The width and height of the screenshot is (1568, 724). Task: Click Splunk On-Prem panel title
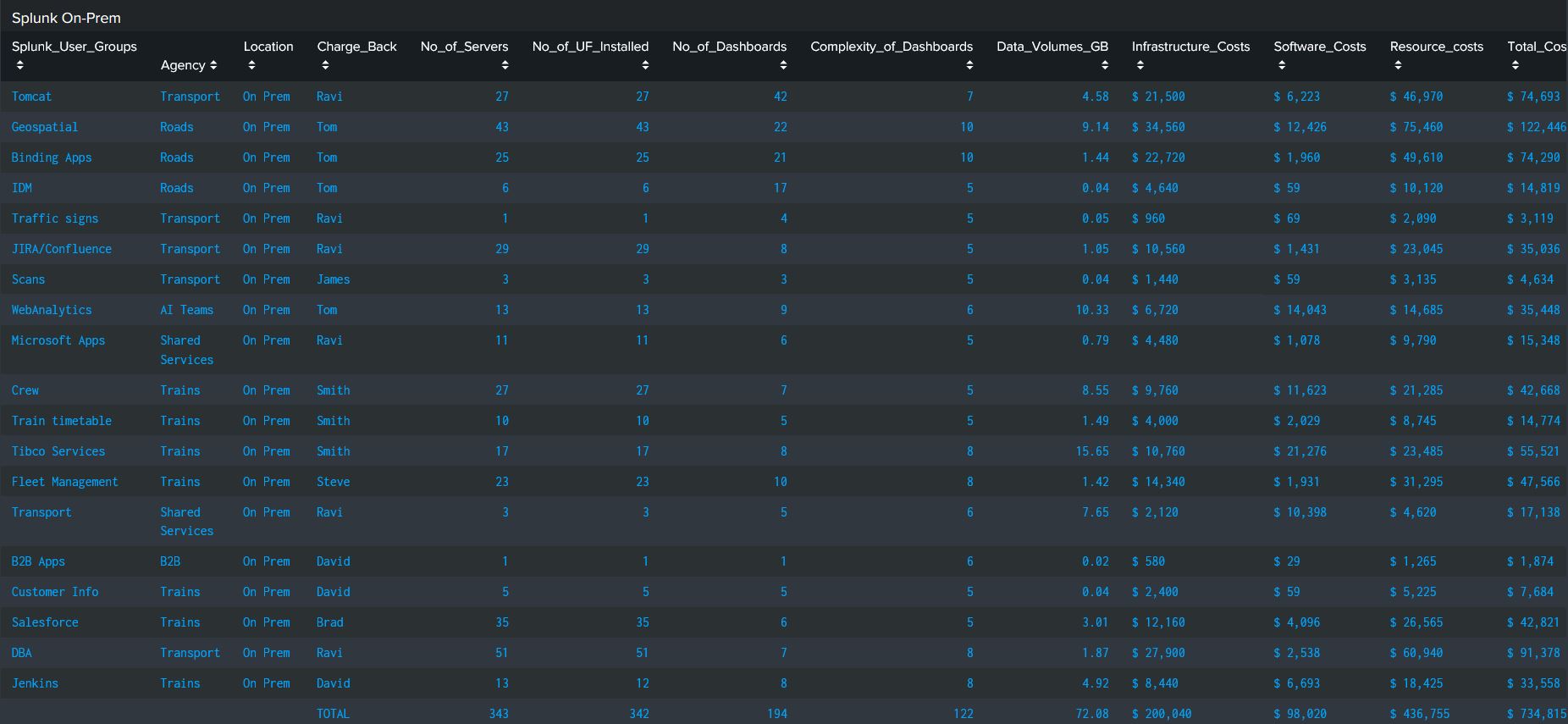pyautogui.click(x=66, y=18)
